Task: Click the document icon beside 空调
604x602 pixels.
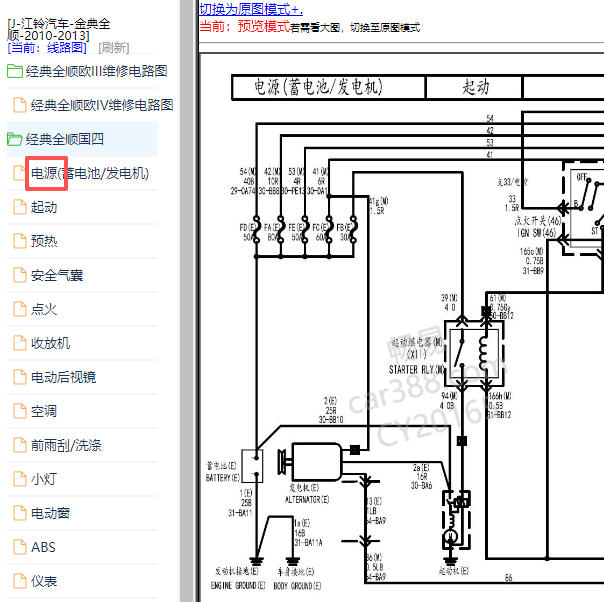Action: click(x=20, y=411)
